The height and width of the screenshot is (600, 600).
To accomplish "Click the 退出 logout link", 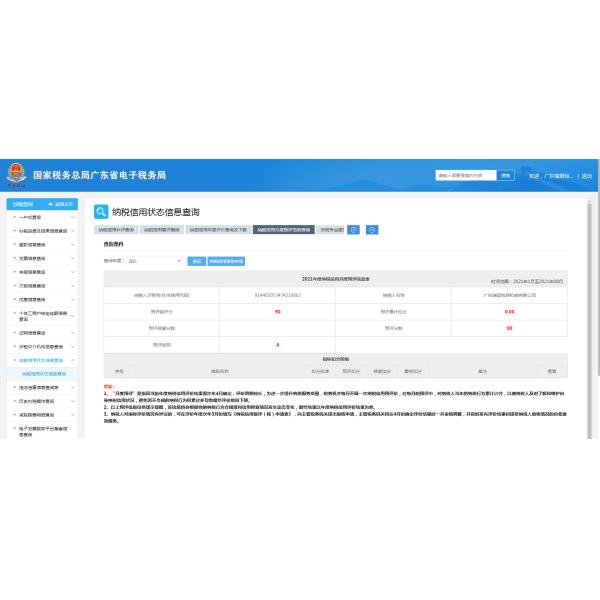I will (x=586, y=175).
